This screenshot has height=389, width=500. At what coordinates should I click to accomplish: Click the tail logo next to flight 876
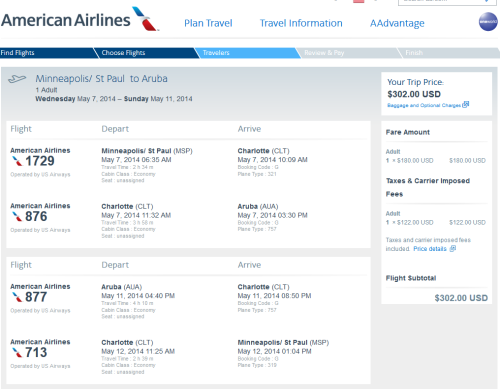[17, 217]
